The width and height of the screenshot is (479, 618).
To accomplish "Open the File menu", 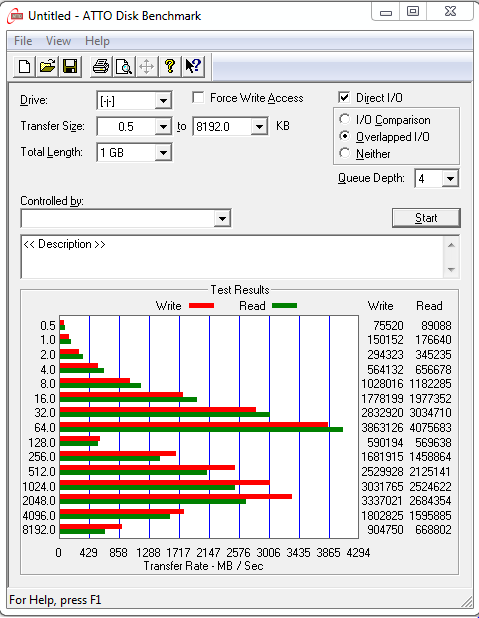I will 23,41.
